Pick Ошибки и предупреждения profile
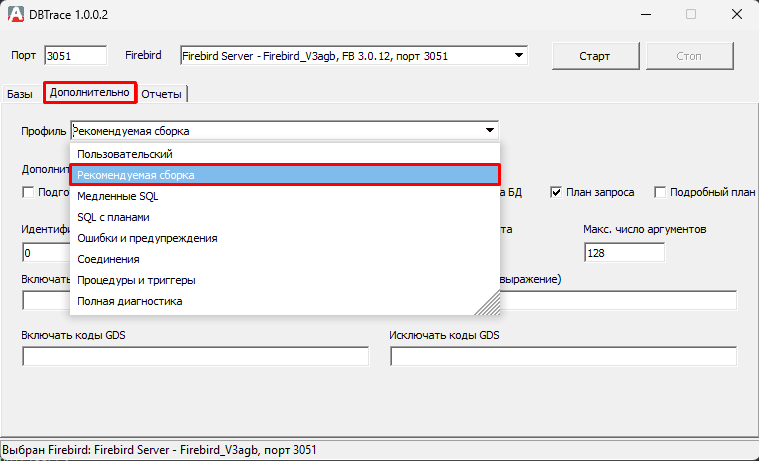The width and height of the screenshot is (759, 461). coord(285,238)
